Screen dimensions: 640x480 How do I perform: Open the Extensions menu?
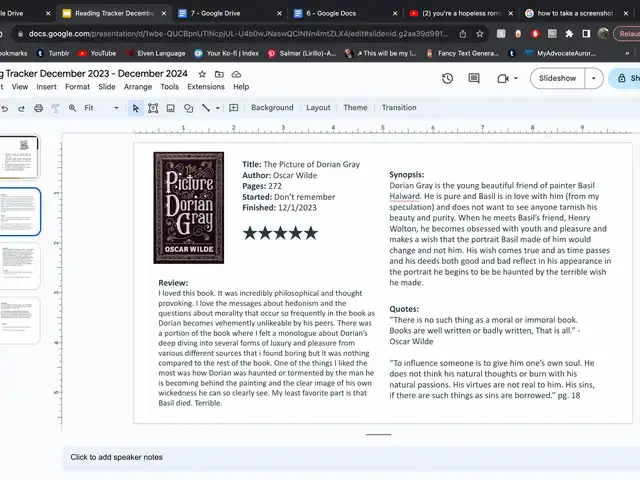pyautogui.click(x=205, y=87)
